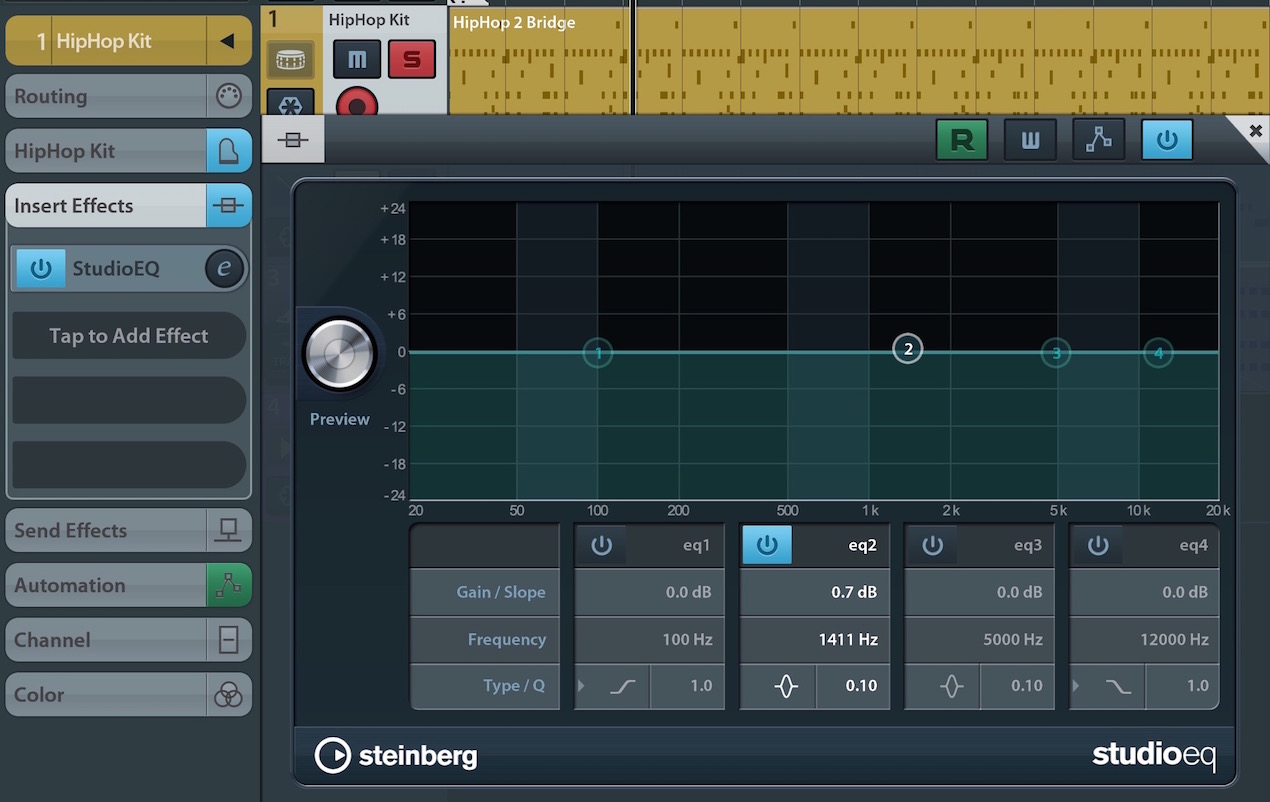Toggle the Write automation button

pos(1030,140)
